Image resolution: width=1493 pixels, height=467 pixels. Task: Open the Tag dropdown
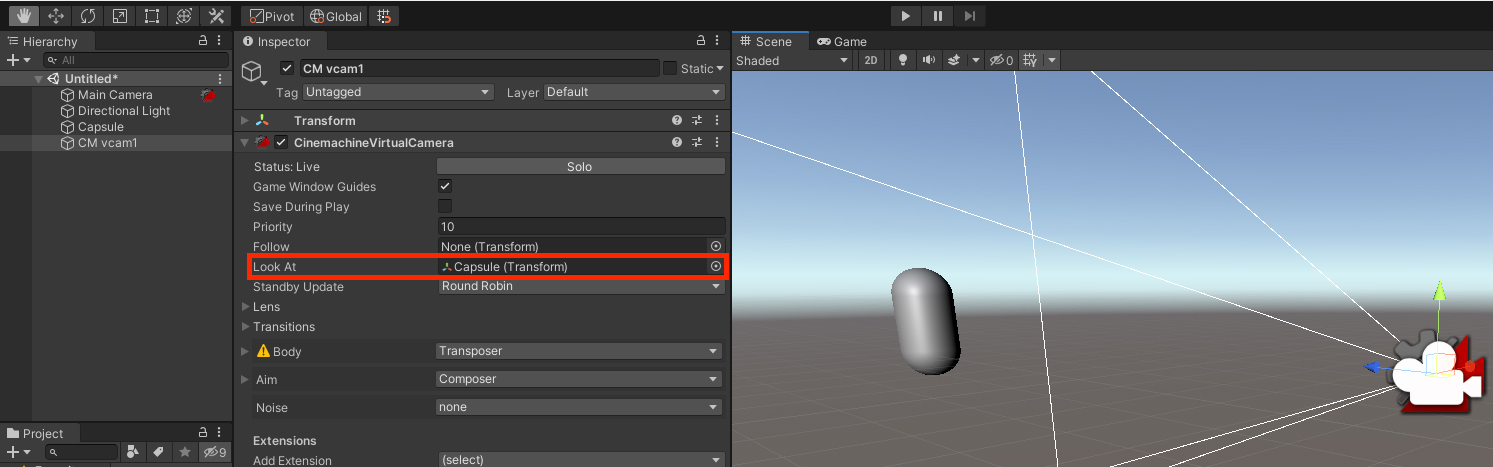pos(398,92)
